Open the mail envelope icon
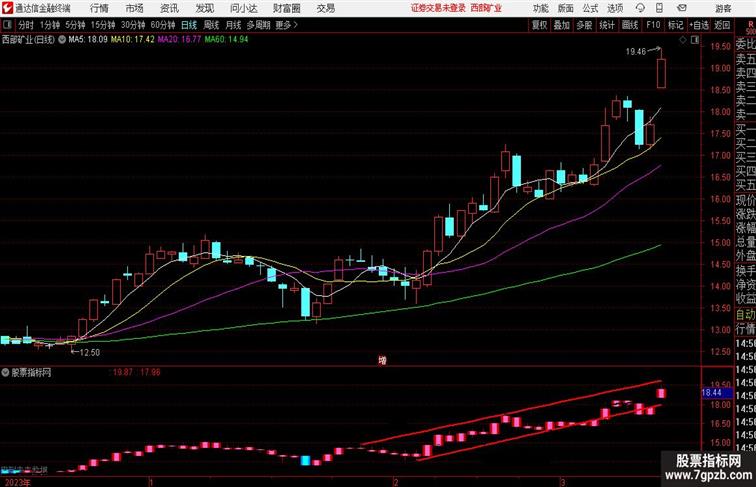756x487 pixels. [682, 8]
